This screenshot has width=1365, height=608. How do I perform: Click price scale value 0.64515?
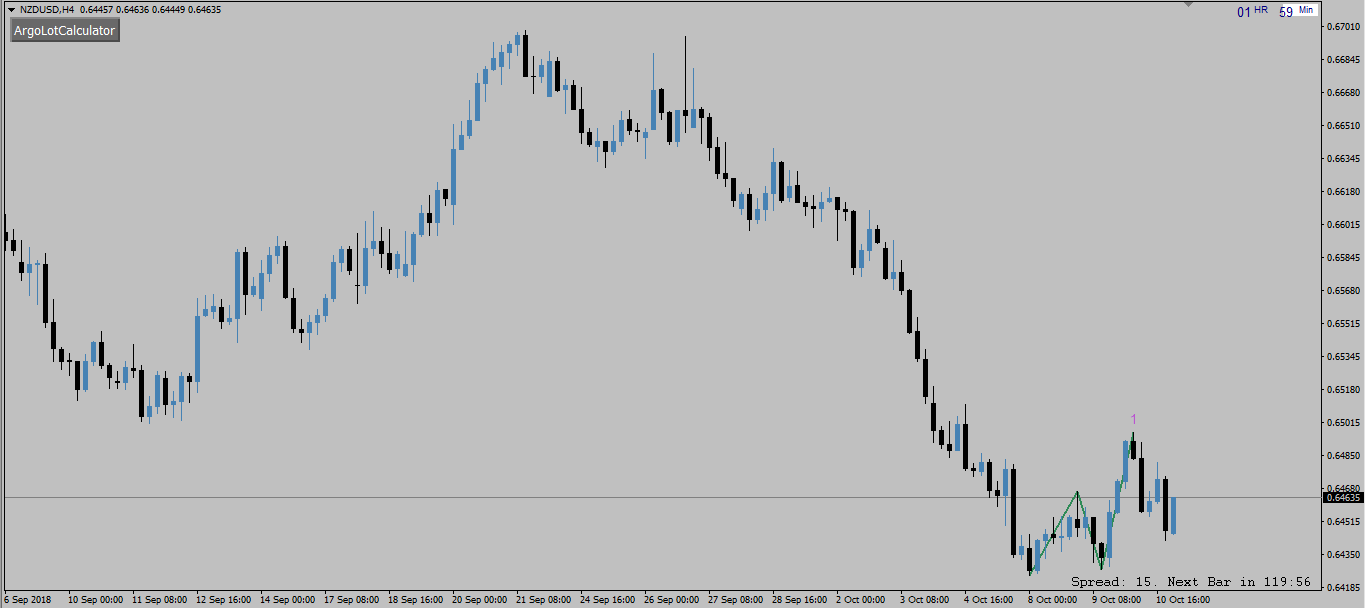tap(1343, 521)
